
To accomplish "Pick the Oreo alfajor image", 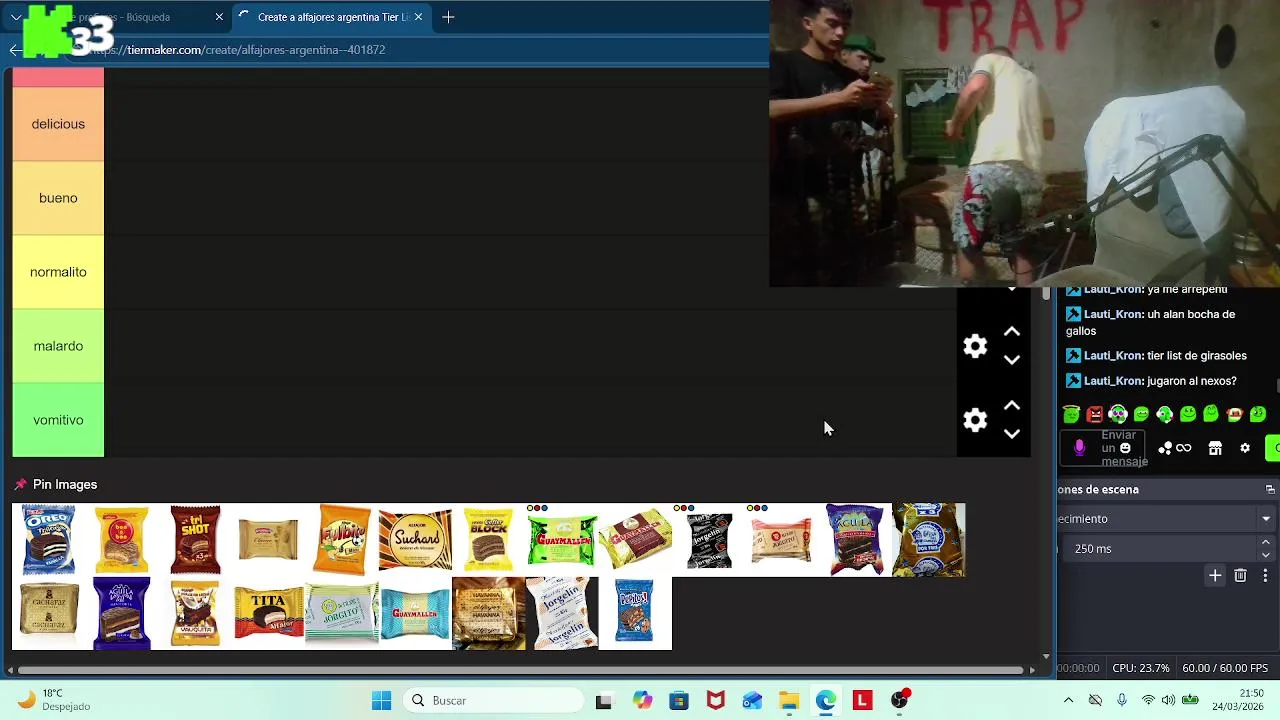I will tap(48, 540).
